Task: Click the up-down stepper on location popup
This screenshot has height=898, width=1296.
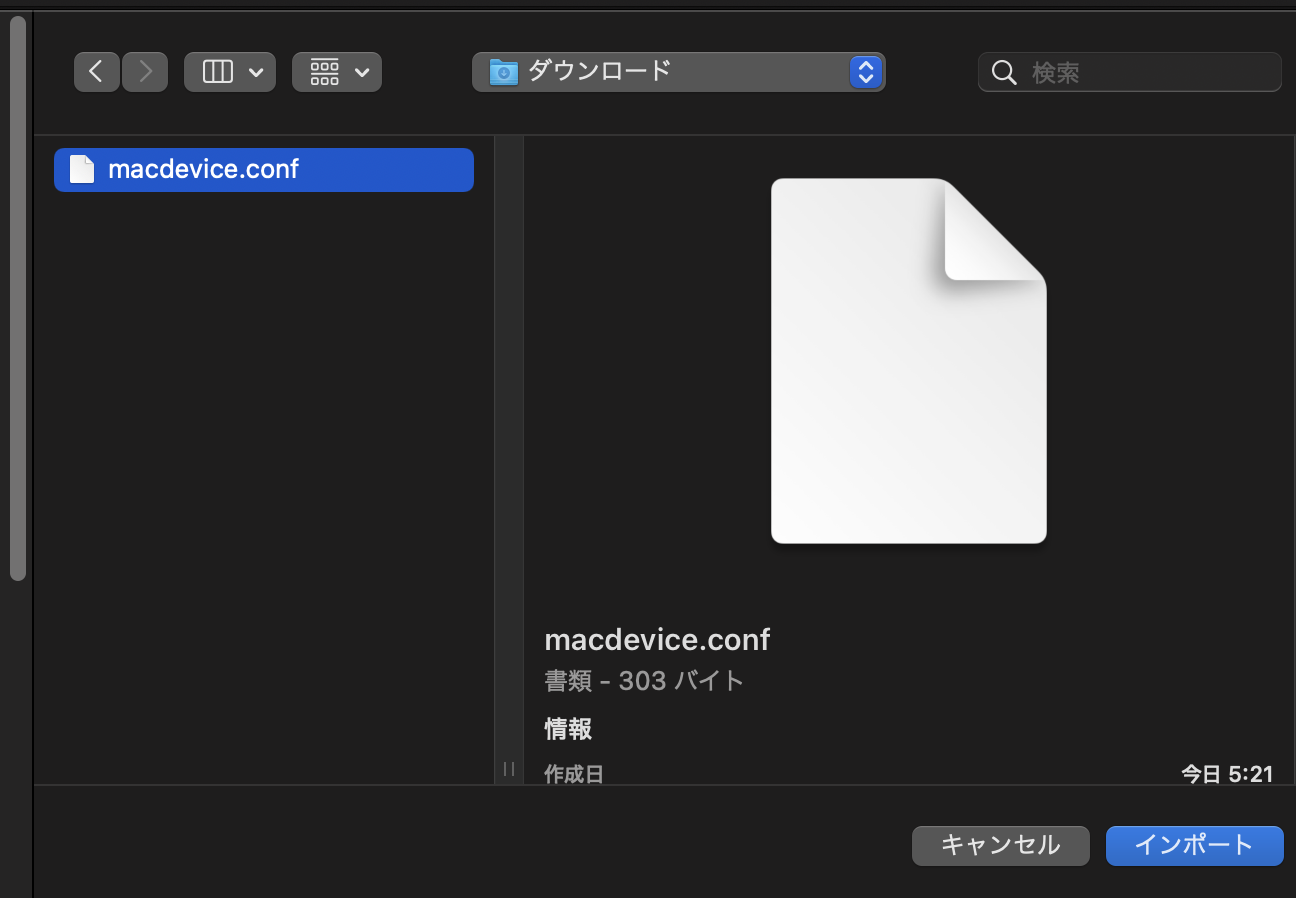Action: point(866,72)
